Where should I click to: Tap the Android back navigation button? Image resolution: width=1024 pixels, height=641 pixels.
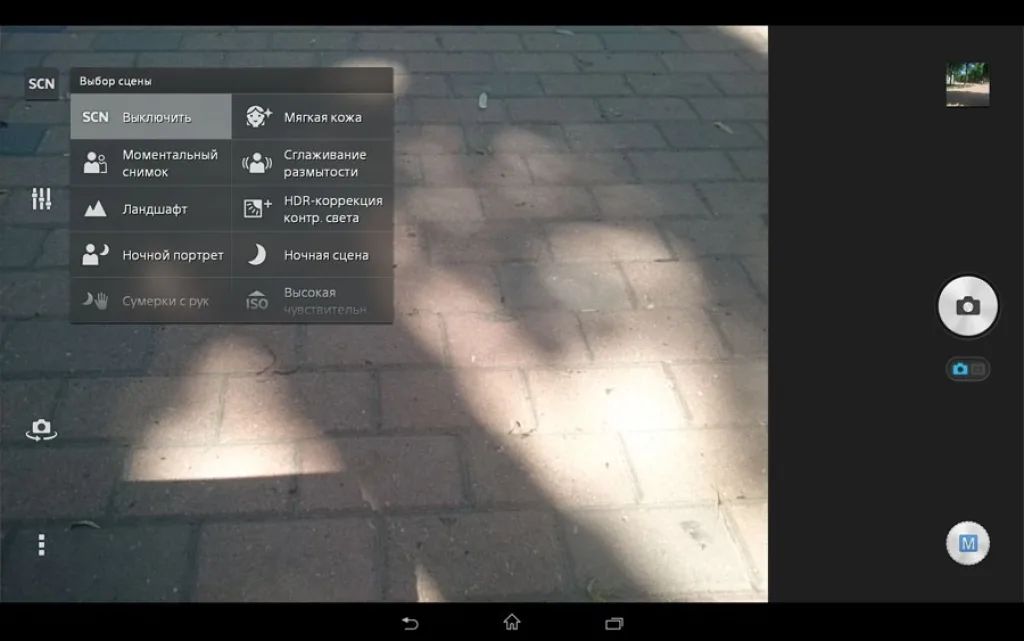[x=410, y=623]
